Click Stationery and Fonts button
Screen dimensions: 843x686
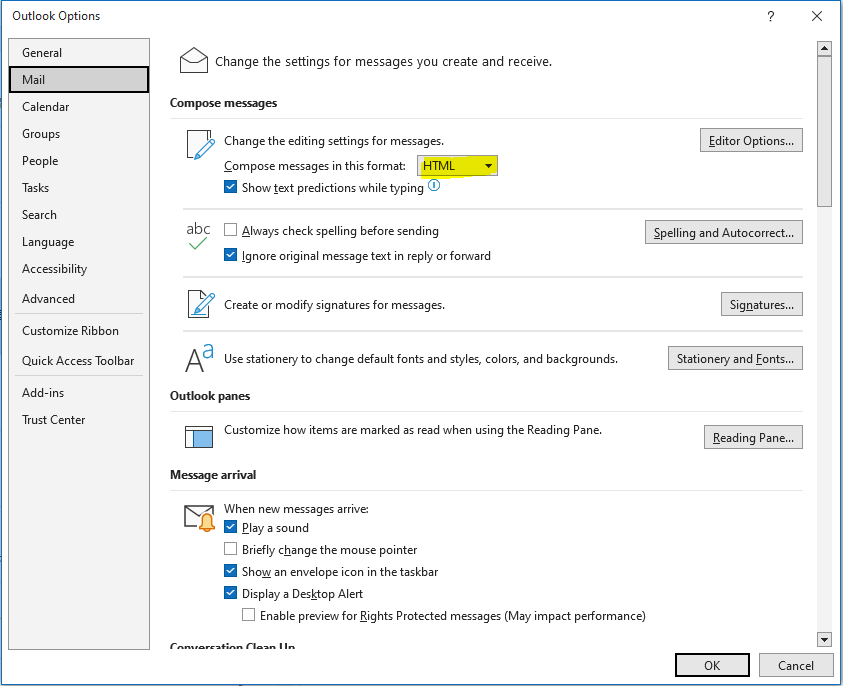[735, 358]
